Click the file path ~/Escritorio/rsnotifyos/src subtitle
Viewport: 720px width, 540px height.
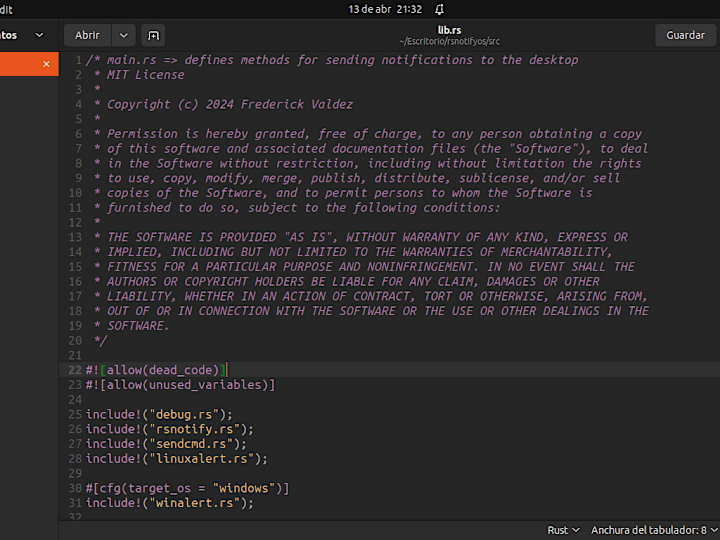449,41
